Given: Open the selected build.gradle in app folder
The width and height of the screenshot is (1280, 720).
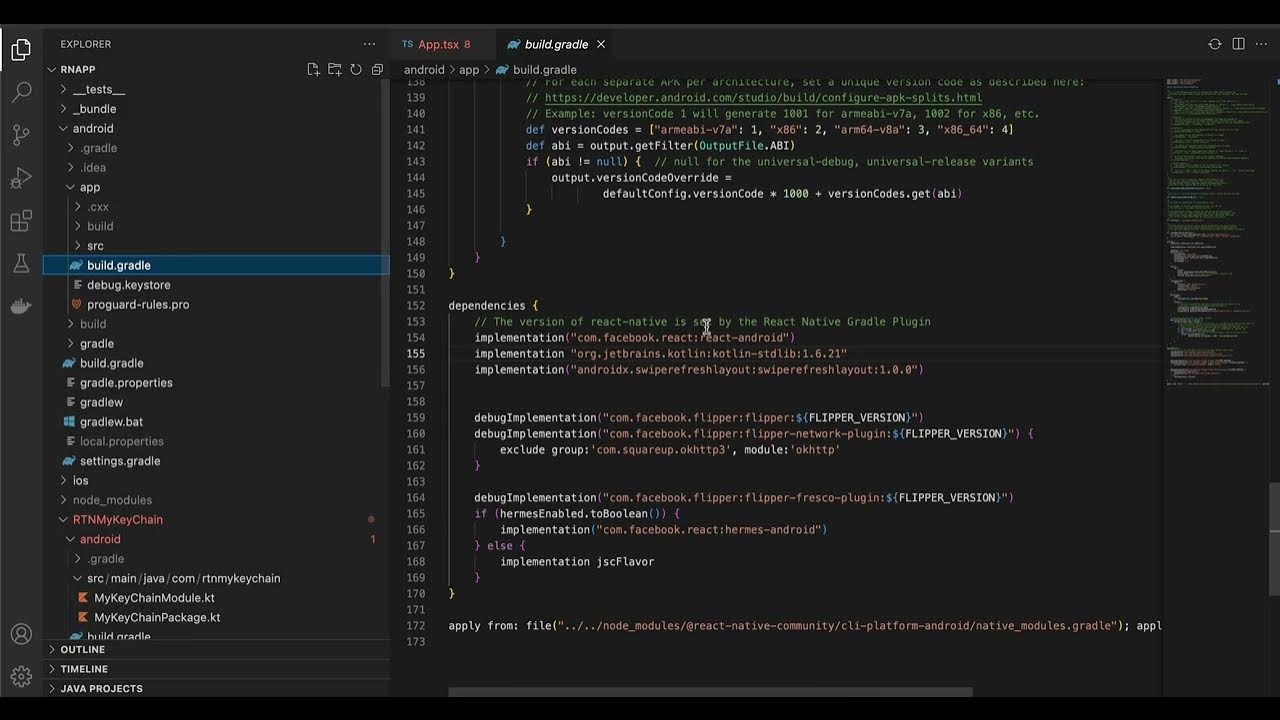Looking at the screenshot, I should point(216,265).
